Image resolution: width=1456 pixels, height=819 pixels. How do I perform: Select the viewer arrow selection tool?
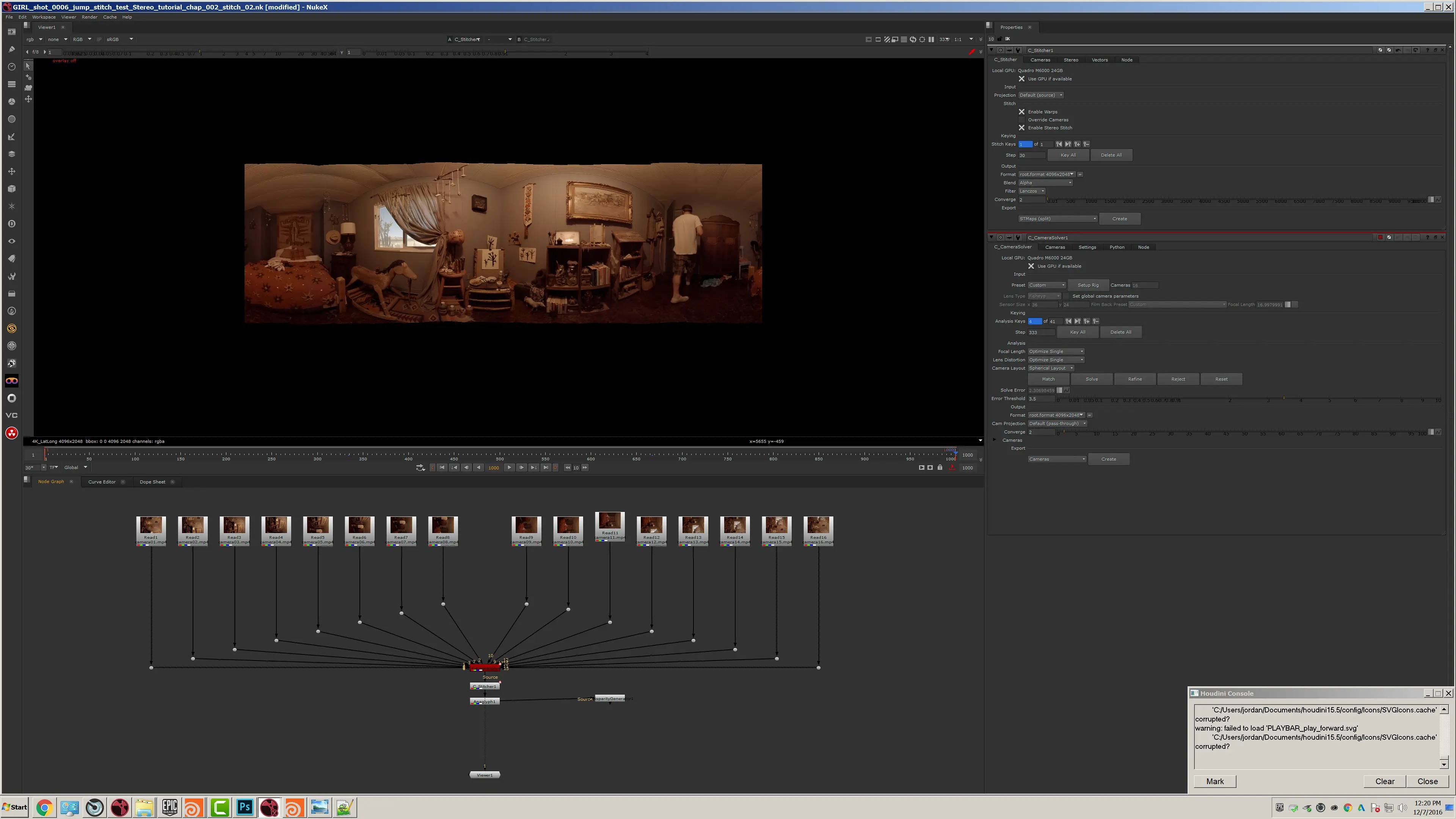[x=28, y=66]
